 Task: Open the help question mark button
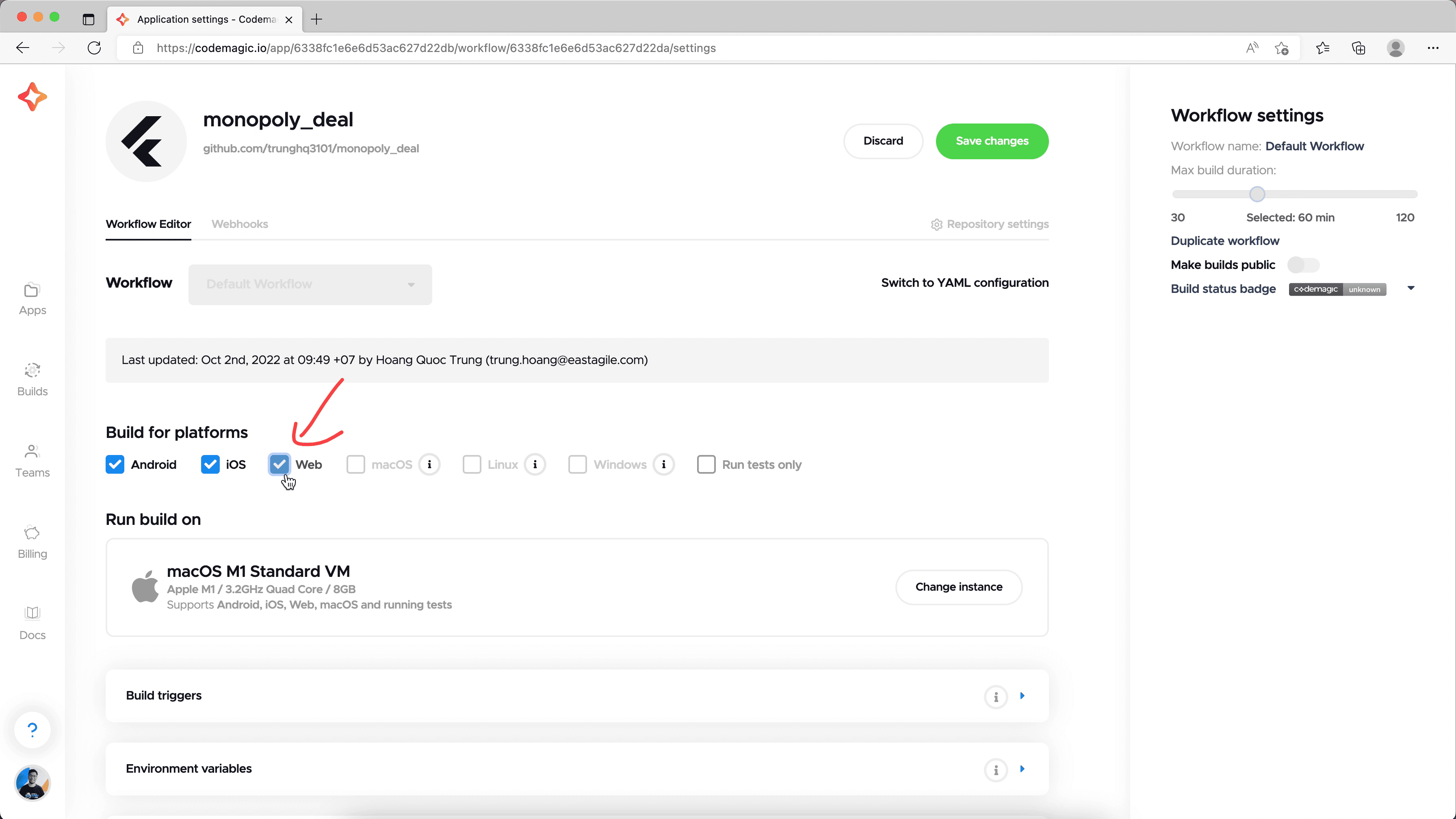32,730
